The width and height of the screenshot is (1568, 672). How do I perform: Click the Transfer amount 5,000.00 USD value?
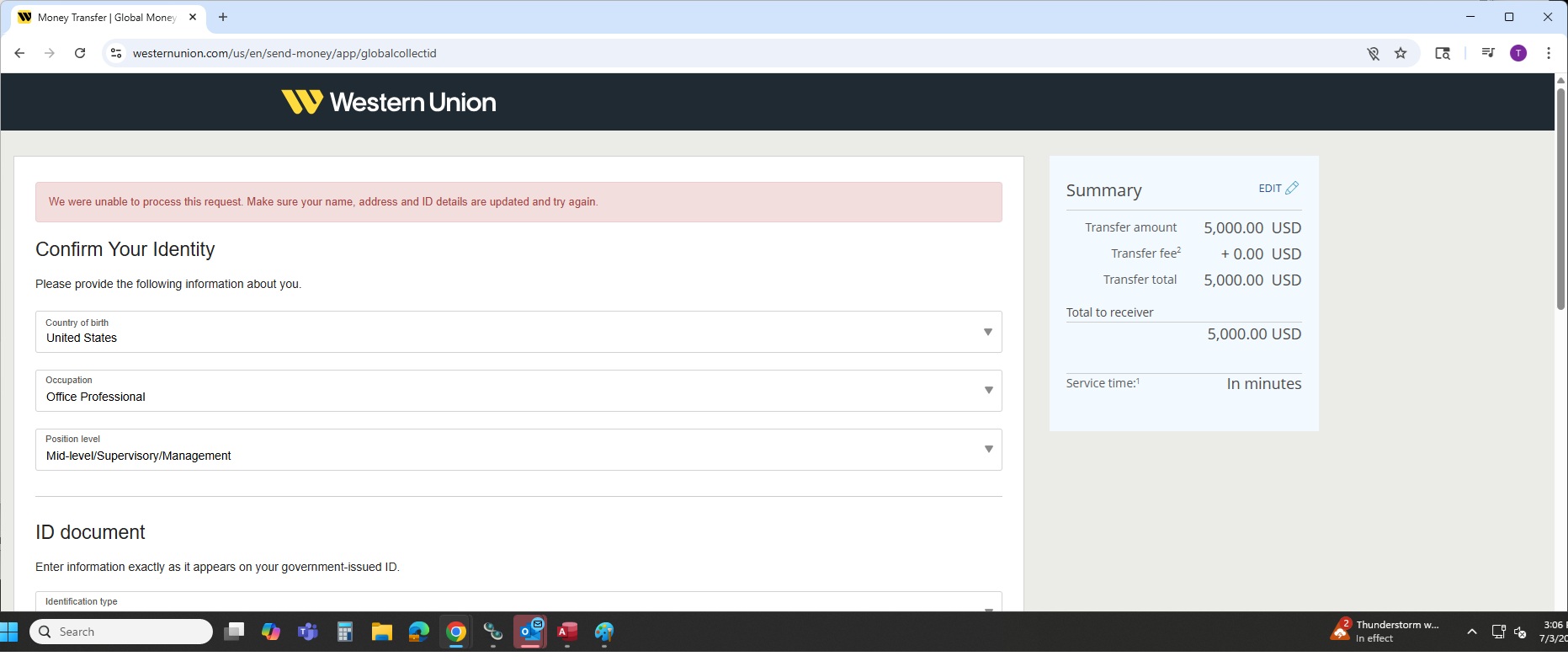(1252, 227)
